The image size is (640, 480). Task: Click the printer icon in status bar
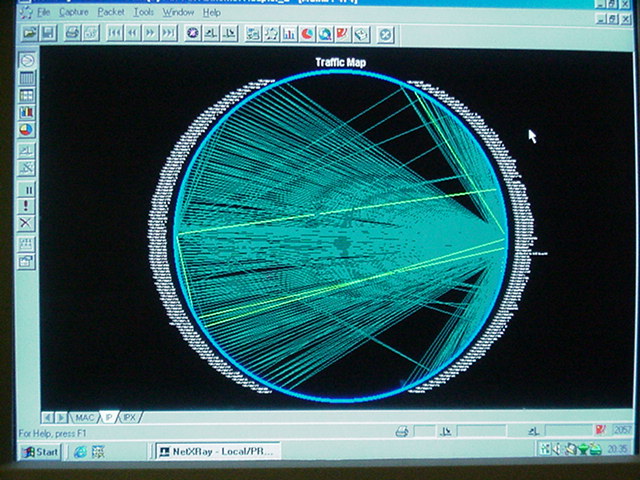[x=402, y=431]
